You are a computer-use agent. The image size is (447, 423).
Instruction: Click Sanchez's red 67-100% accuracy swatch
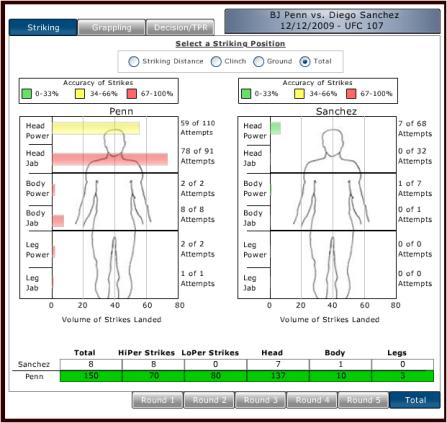click(351, 94)
